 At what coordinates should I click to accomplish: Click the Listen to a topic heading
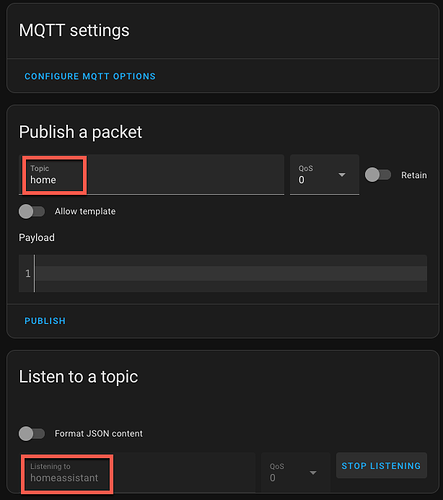click(x=78, y=377)
